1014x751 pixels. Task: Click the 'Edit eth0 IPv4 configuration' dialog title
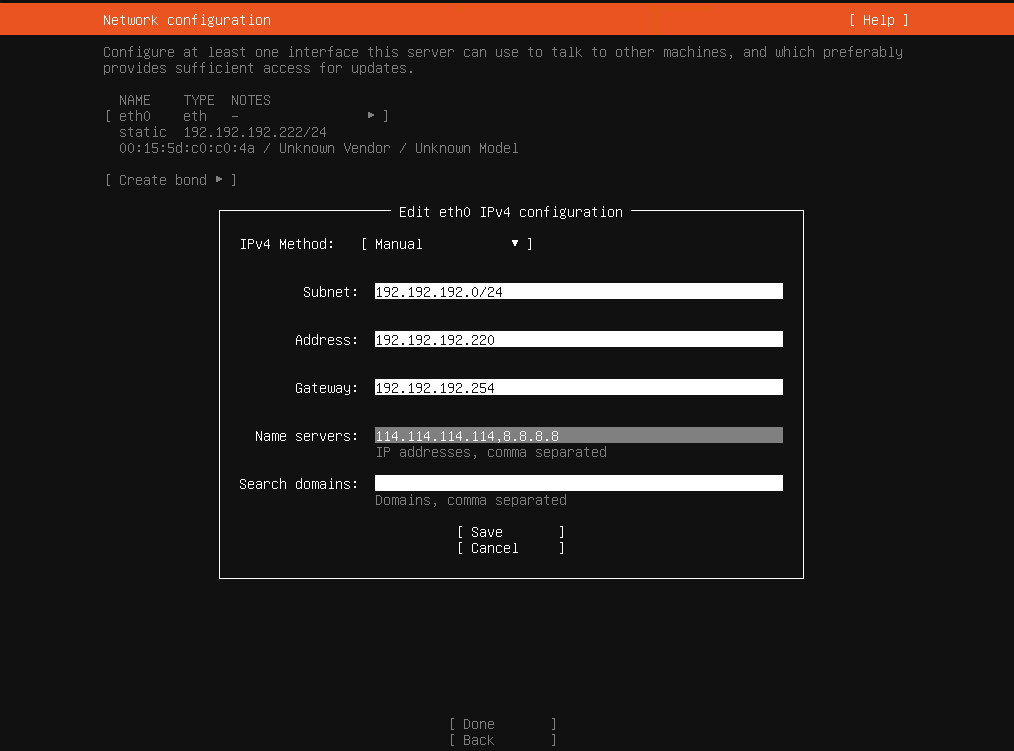510,212
